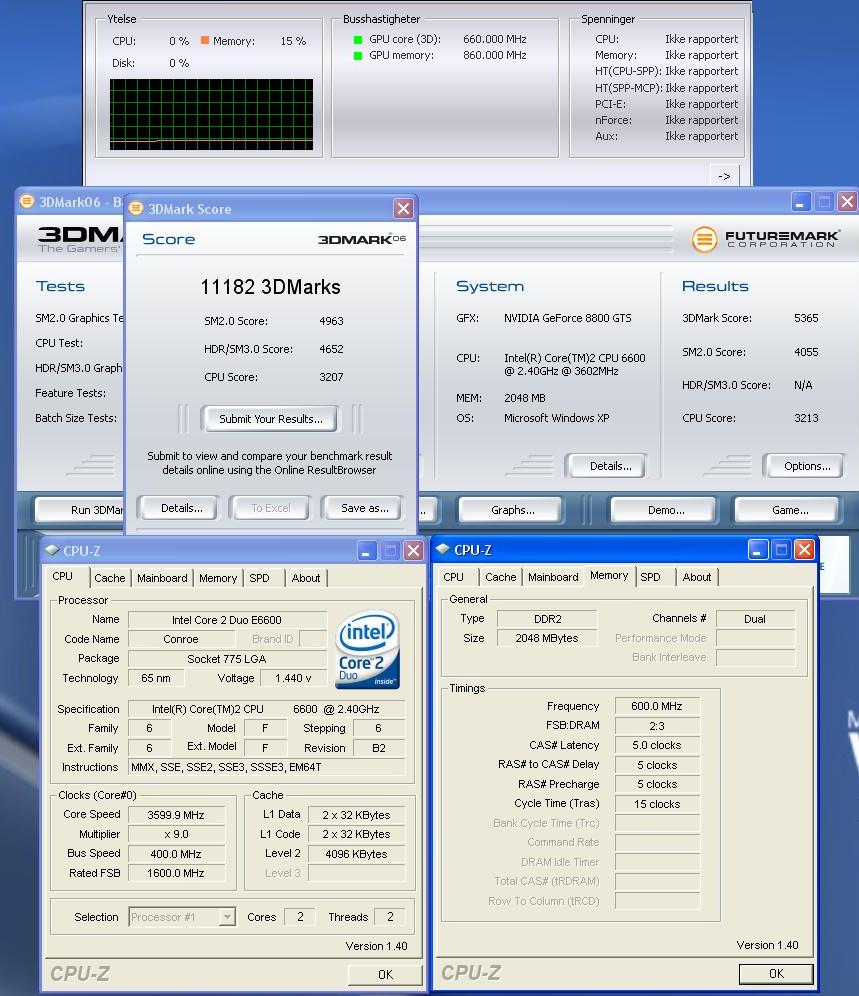Switch to Cache tab in right CPU-Z window
Viewport: 859px width, 996px height.
click(x=501, y=577)
